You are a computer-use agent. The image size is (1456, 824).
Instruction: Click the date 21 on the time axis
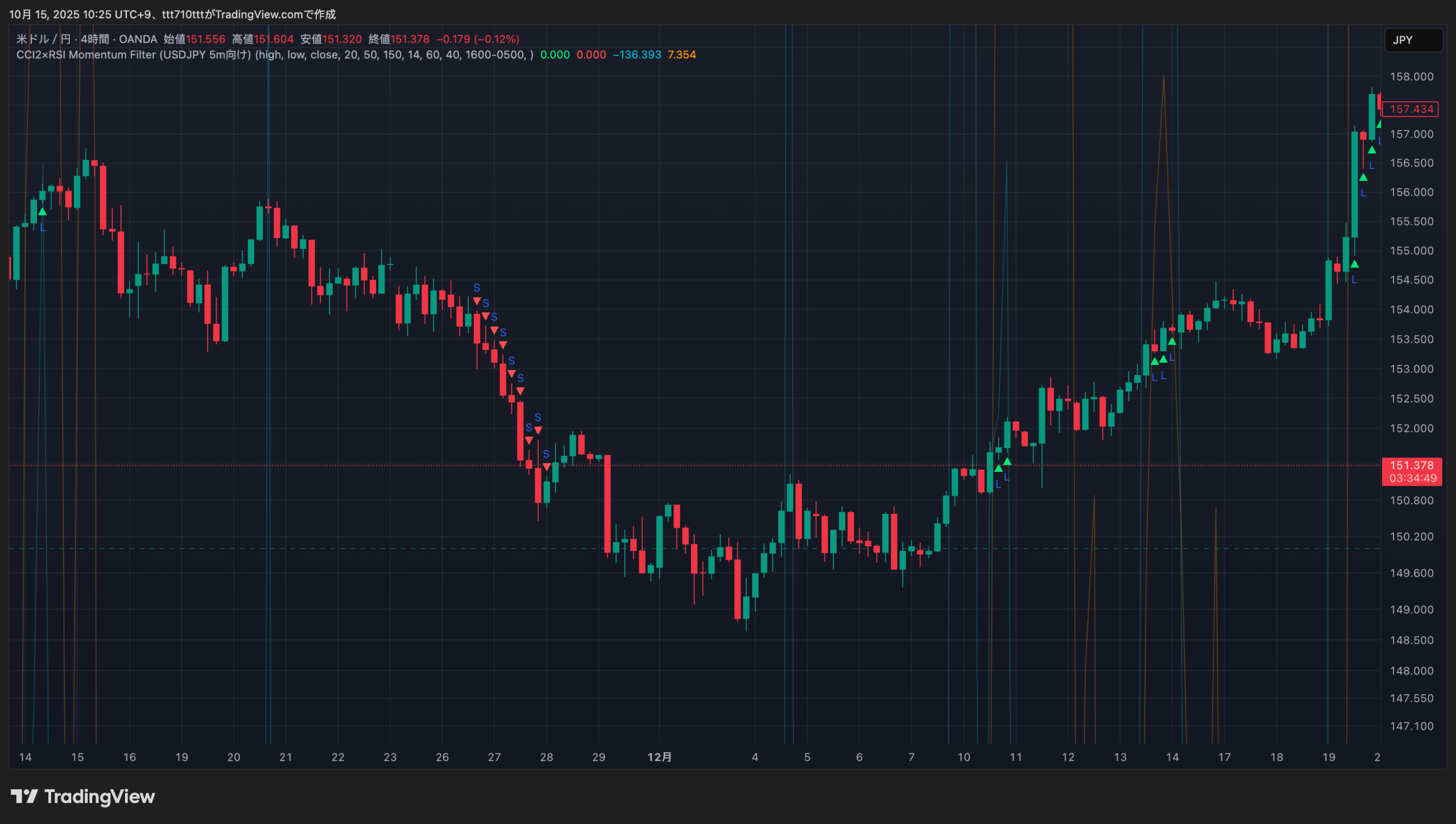[286, 757]
